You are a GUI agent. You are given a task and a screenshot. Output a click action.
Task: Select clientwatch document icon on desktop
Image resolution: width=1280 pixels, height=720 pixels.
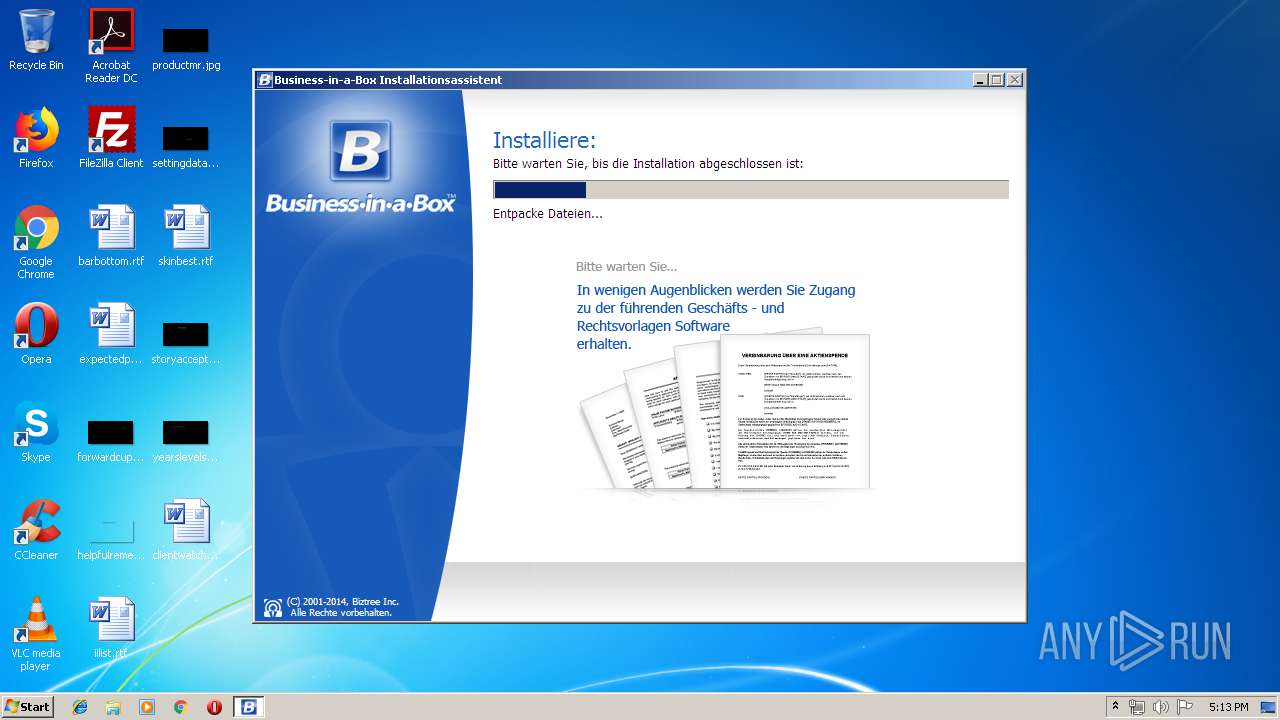pyautogui.click(x=186, y=530)
